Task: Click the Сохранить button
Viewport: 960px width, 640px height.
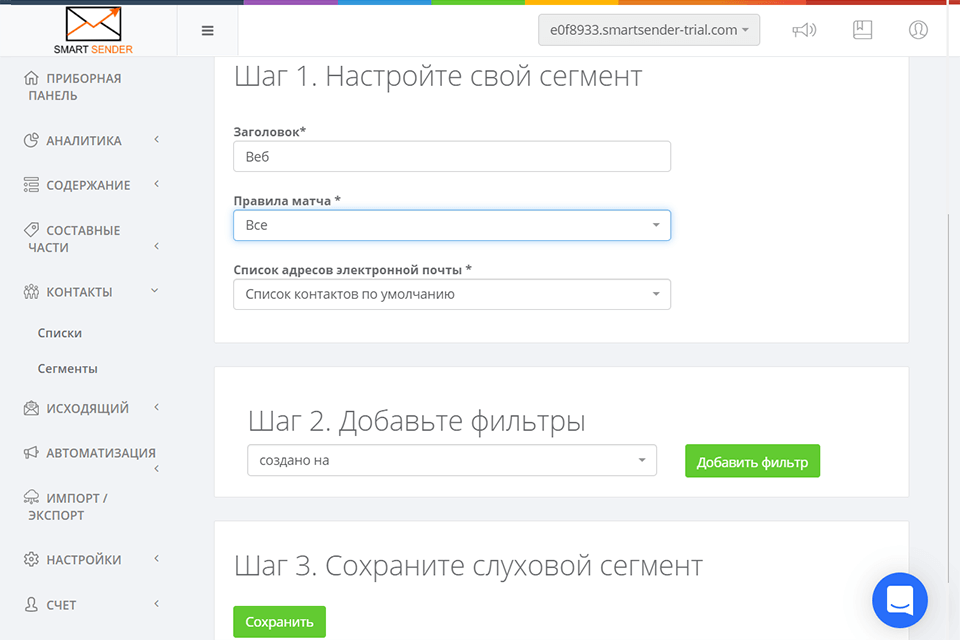Action: tap(279, 622)
